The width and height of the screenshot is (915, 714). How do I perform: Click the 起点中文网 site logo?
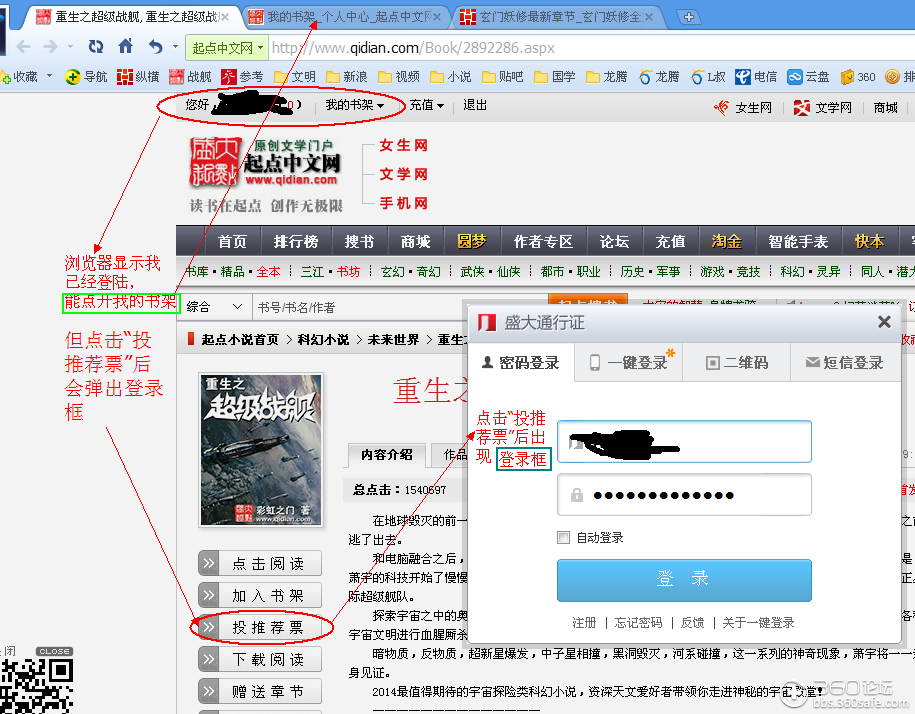click(x=266, y=162)
